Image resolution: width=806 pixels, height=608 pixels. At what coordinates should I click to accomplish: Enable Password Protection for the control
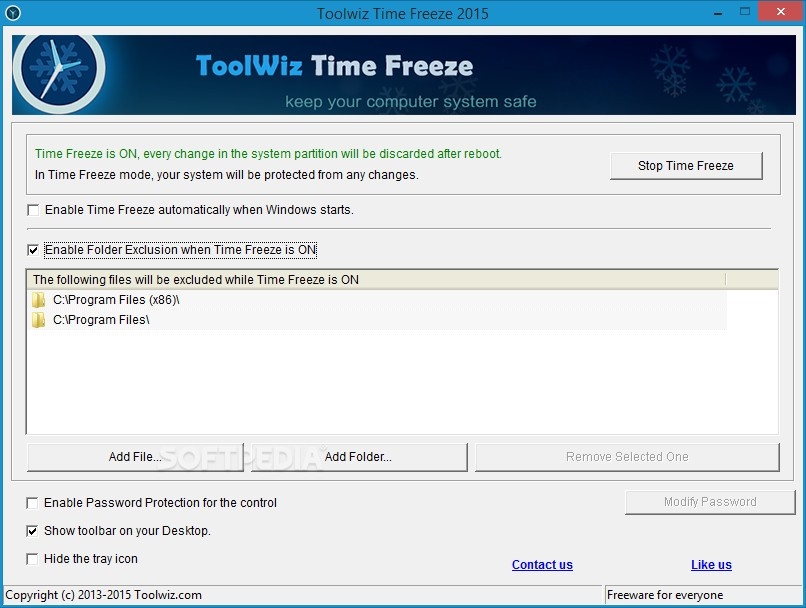pos(31,503)
